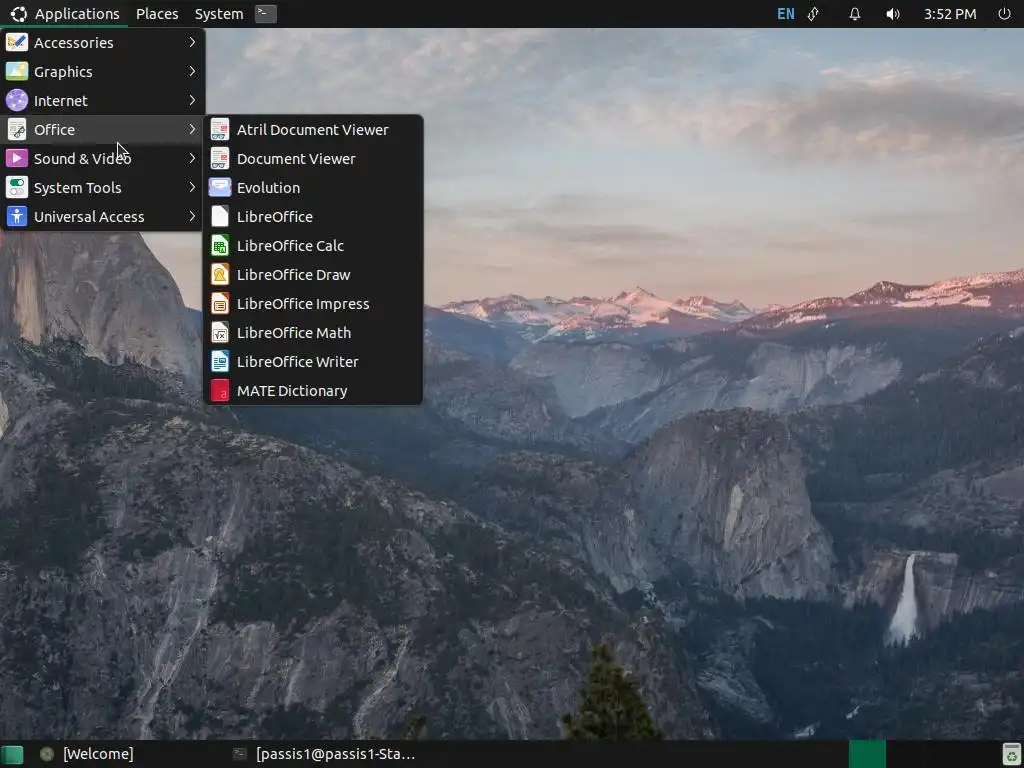Select the System Tools menu entry
Viewport: 1024px width, 768px height.
[x=103, y=187]
